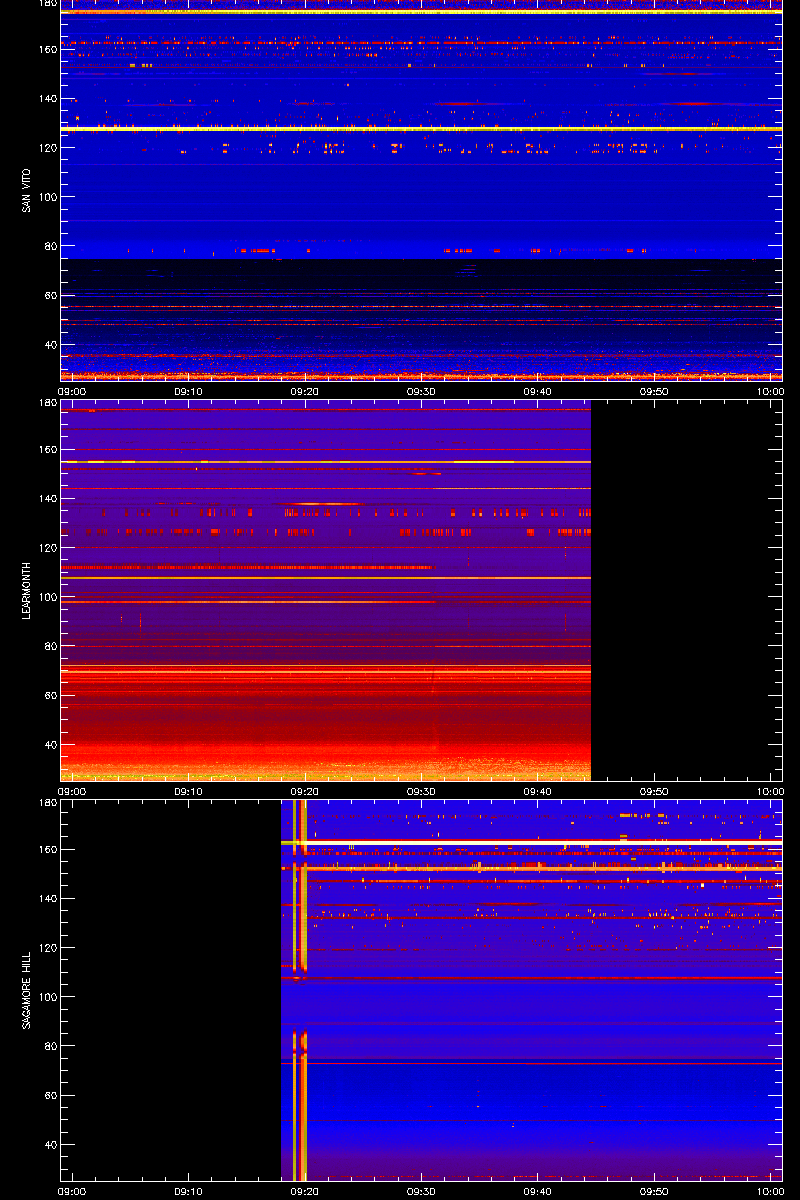Click the 100 frequency label on San Vito axis
Viewport: 800px width, 1200px height.
[48, 196]
